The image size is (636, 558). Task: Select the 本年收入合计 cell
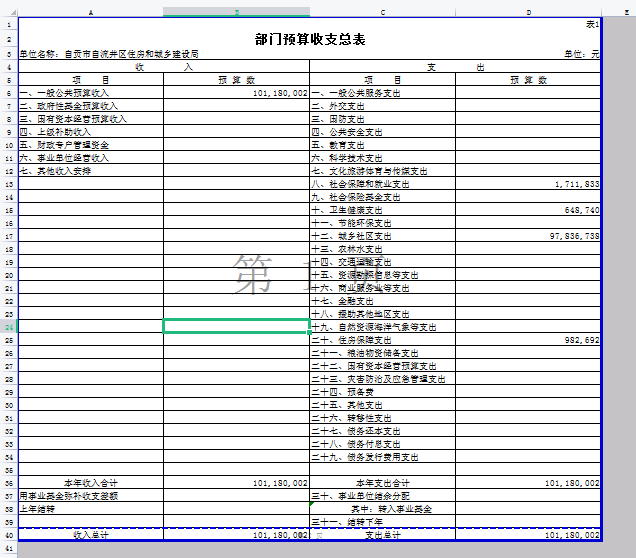click(91, 483)
